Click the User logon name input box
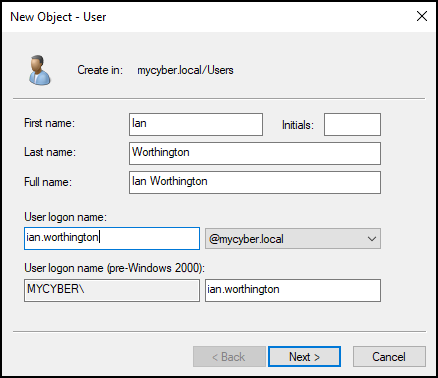This screenshot has height=378, width=438. click(x=112, y=238)
